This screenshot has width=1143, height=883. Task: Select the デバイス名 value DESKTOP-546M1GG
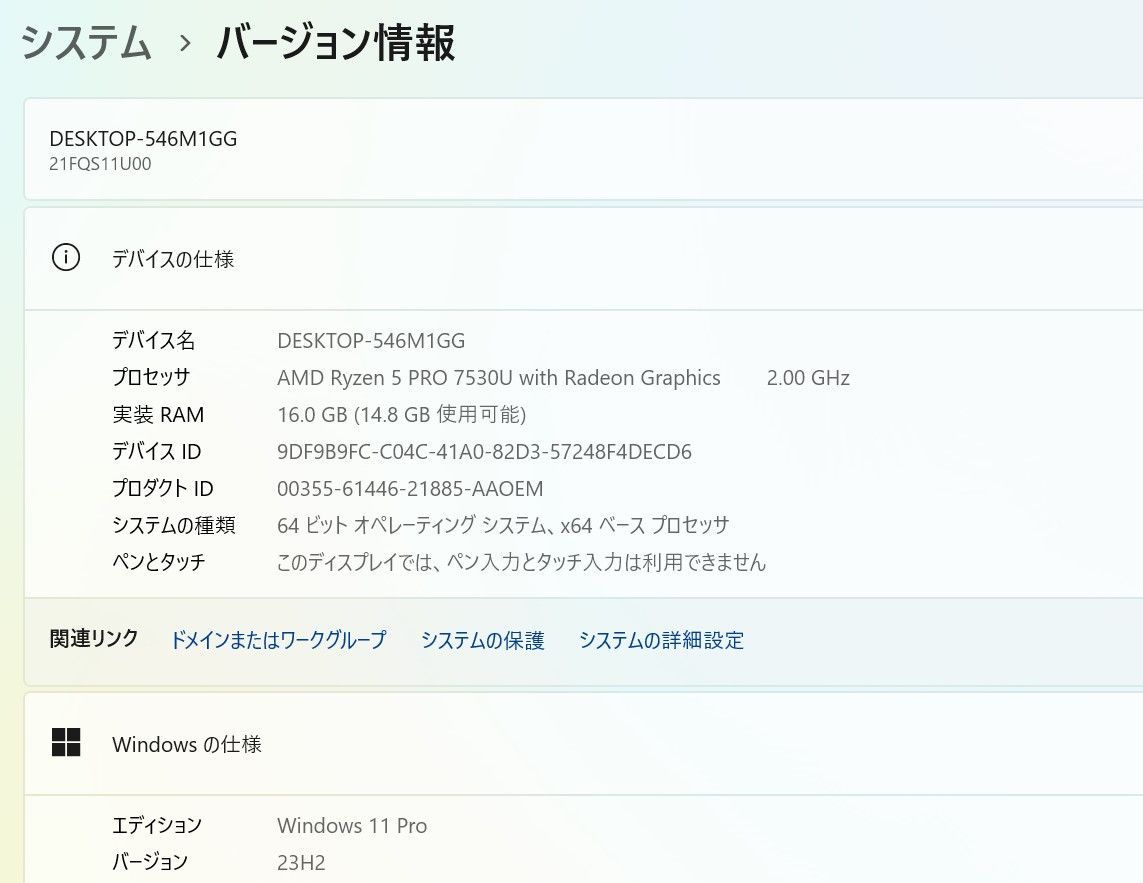(371, 341)
